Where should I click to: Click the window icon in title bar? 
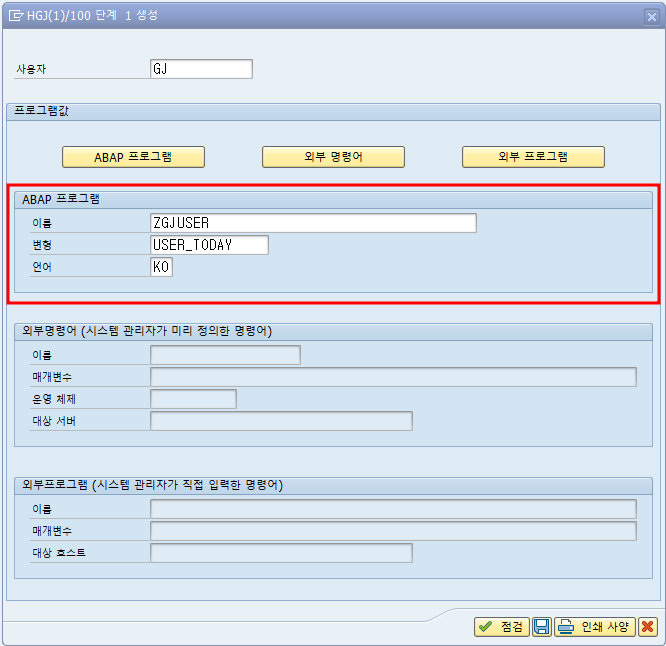coord(16,16)
